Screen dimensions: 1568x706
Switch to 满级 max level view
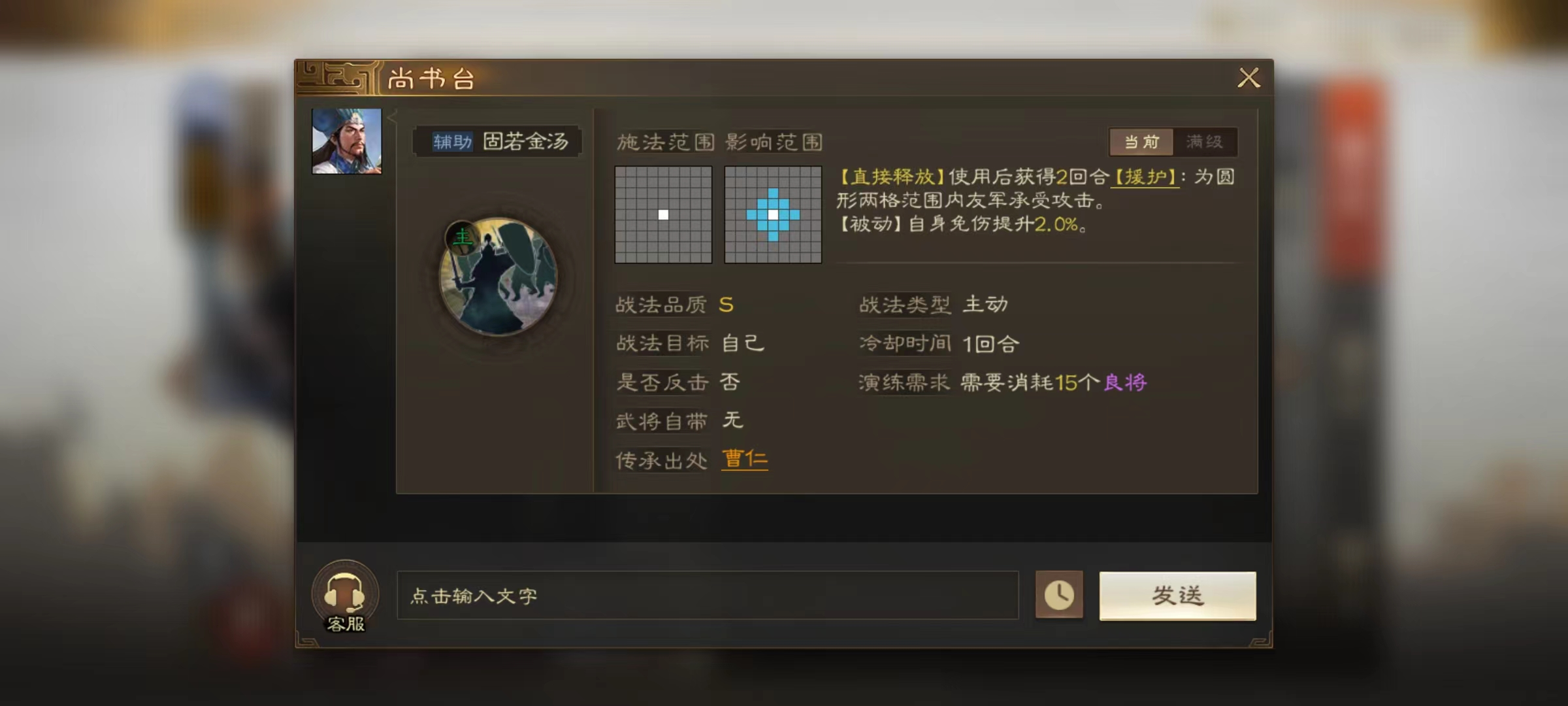(x=1205, y=142)
